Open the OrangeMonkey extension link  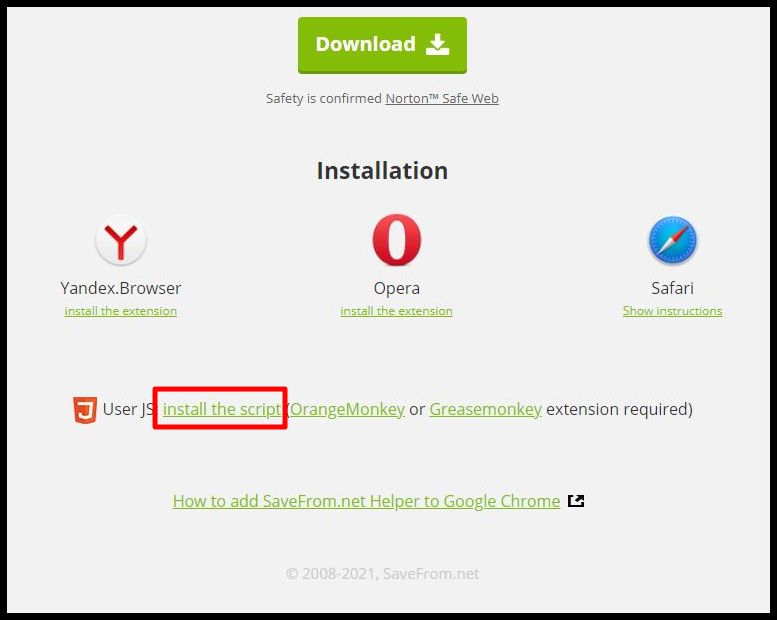point(347,409)
